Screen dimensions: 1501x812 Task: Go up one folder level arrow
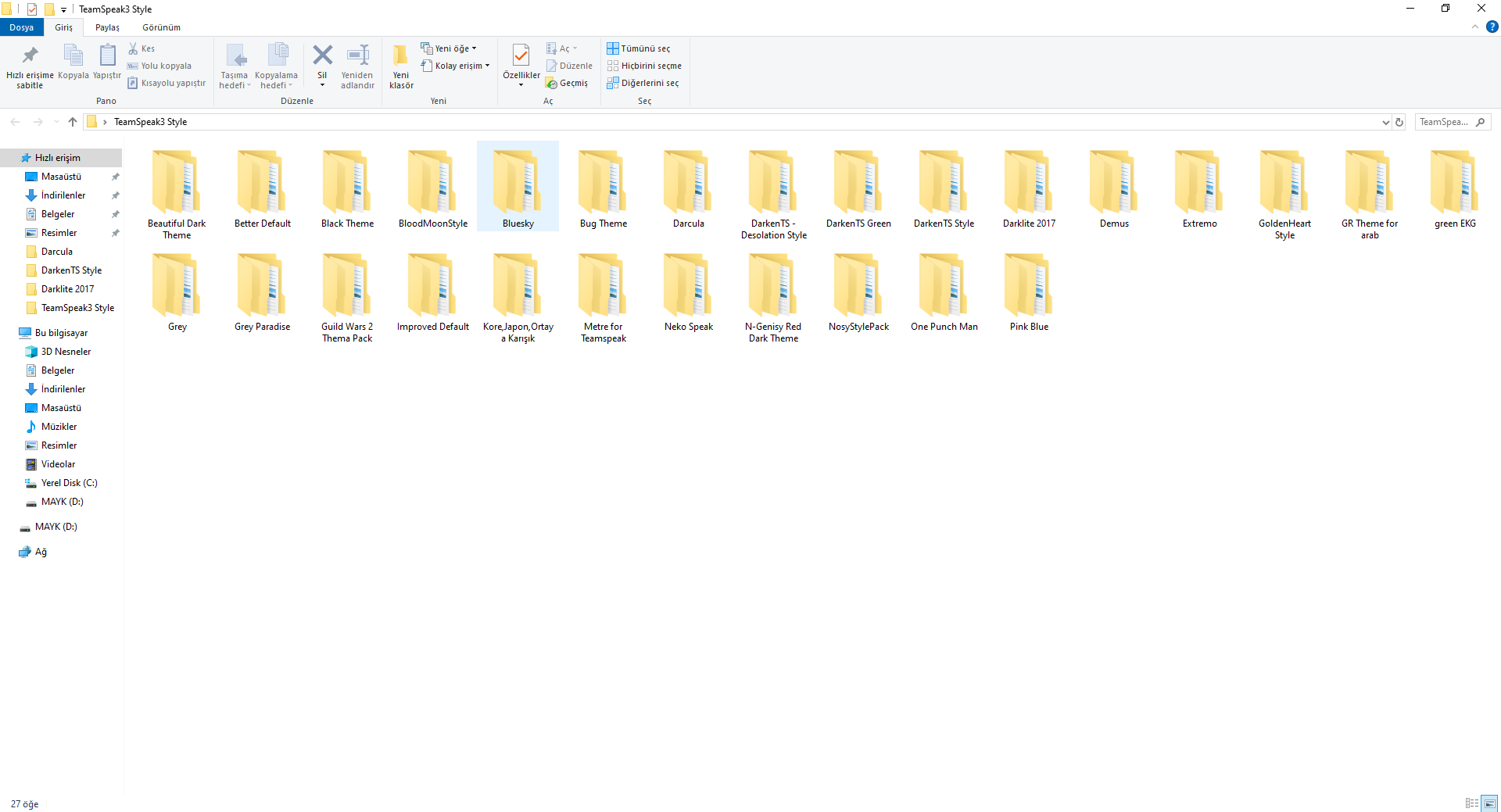73,122
